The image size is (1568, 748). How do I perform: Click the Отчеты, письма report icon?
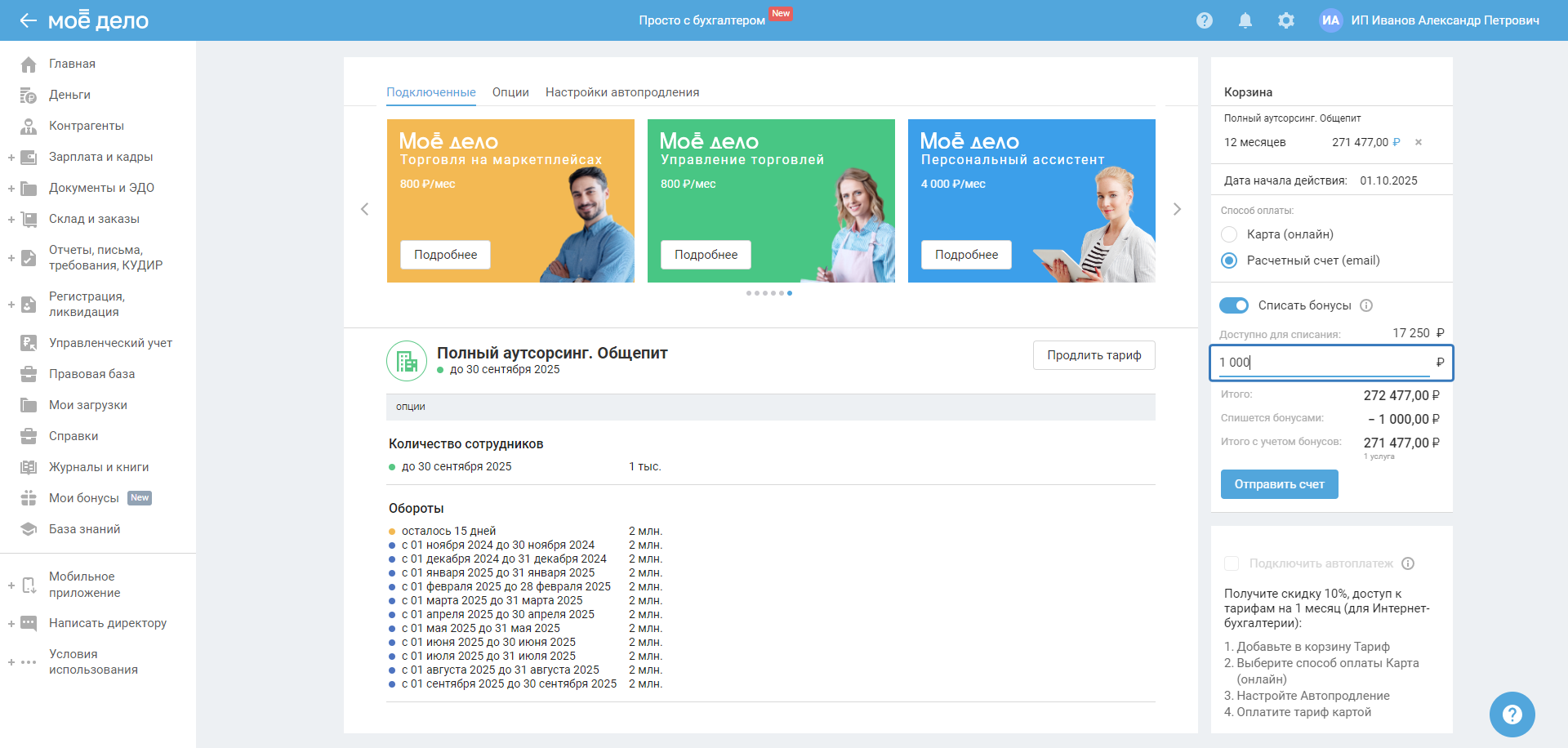click(29, 258)
